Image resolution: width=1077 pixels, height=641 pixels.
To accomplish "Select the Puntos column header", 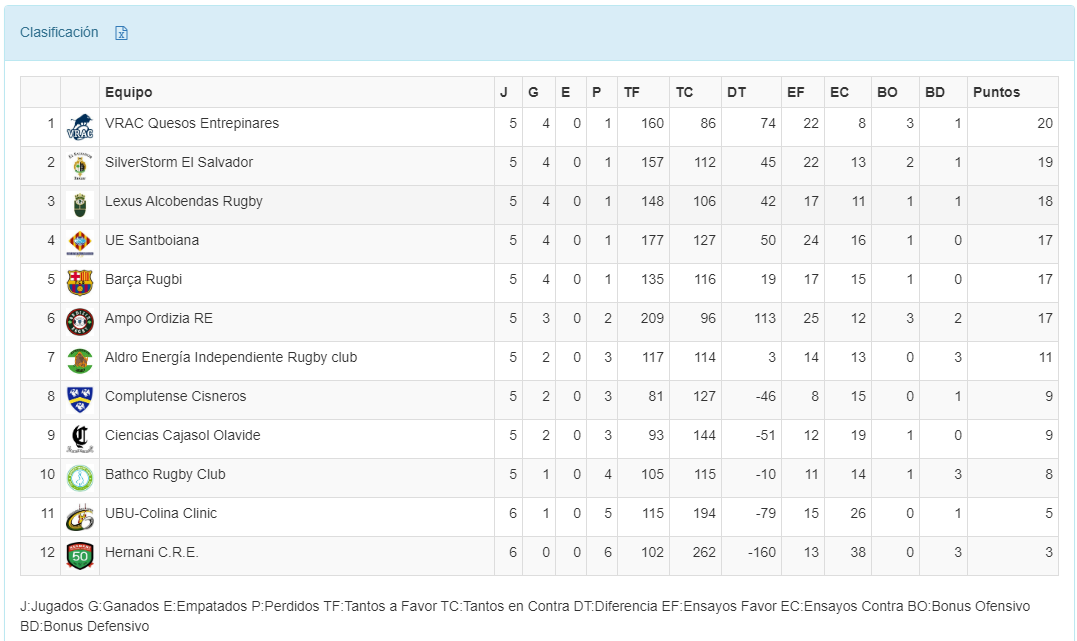I will (996, 92).
